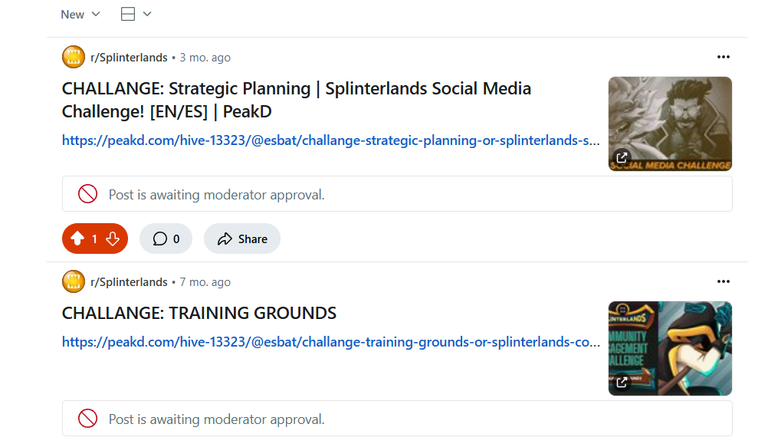The height and width of the screenshot is (441, 768).
Task: Open r/Splinterlands link on 7 mo. ago post
Action: tap(129, 282)
